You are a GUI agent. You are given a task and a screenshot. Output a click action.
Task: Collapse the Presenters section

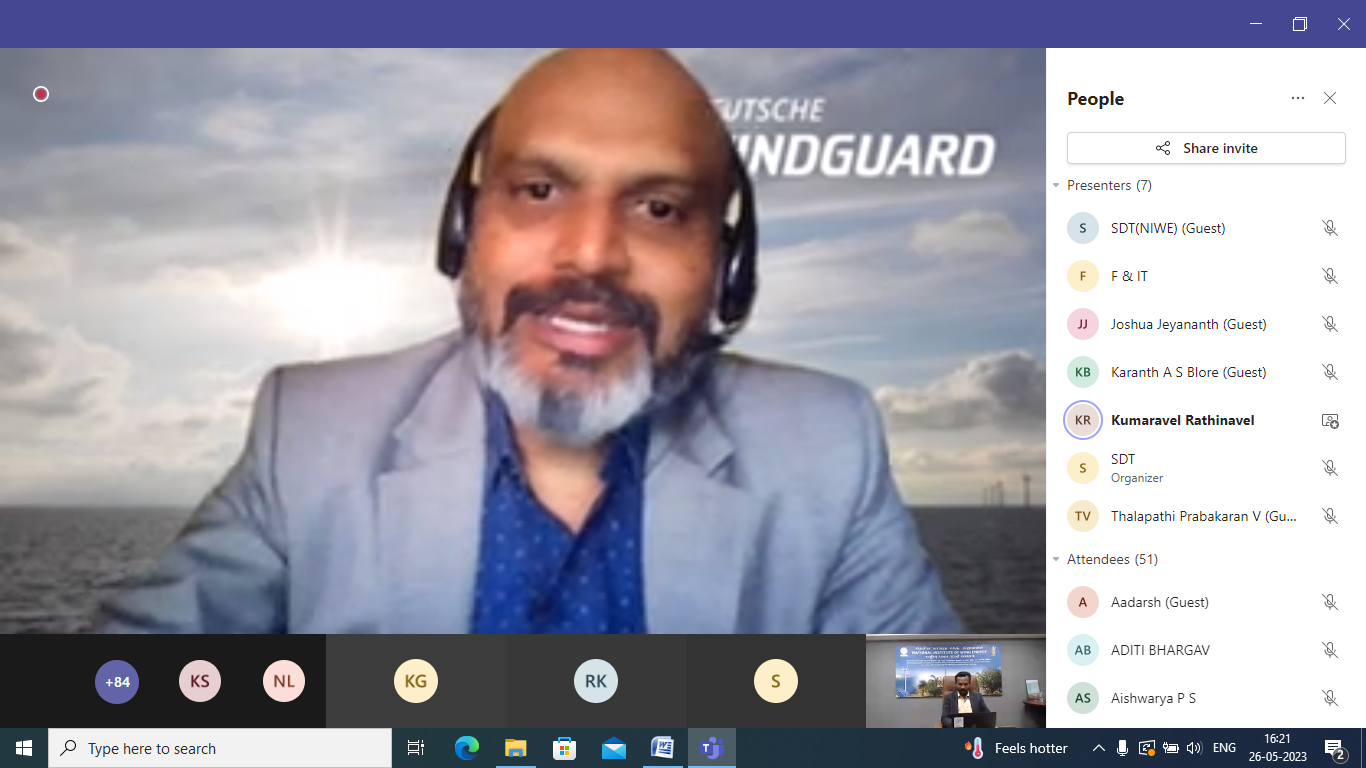tap(1056, 186)
